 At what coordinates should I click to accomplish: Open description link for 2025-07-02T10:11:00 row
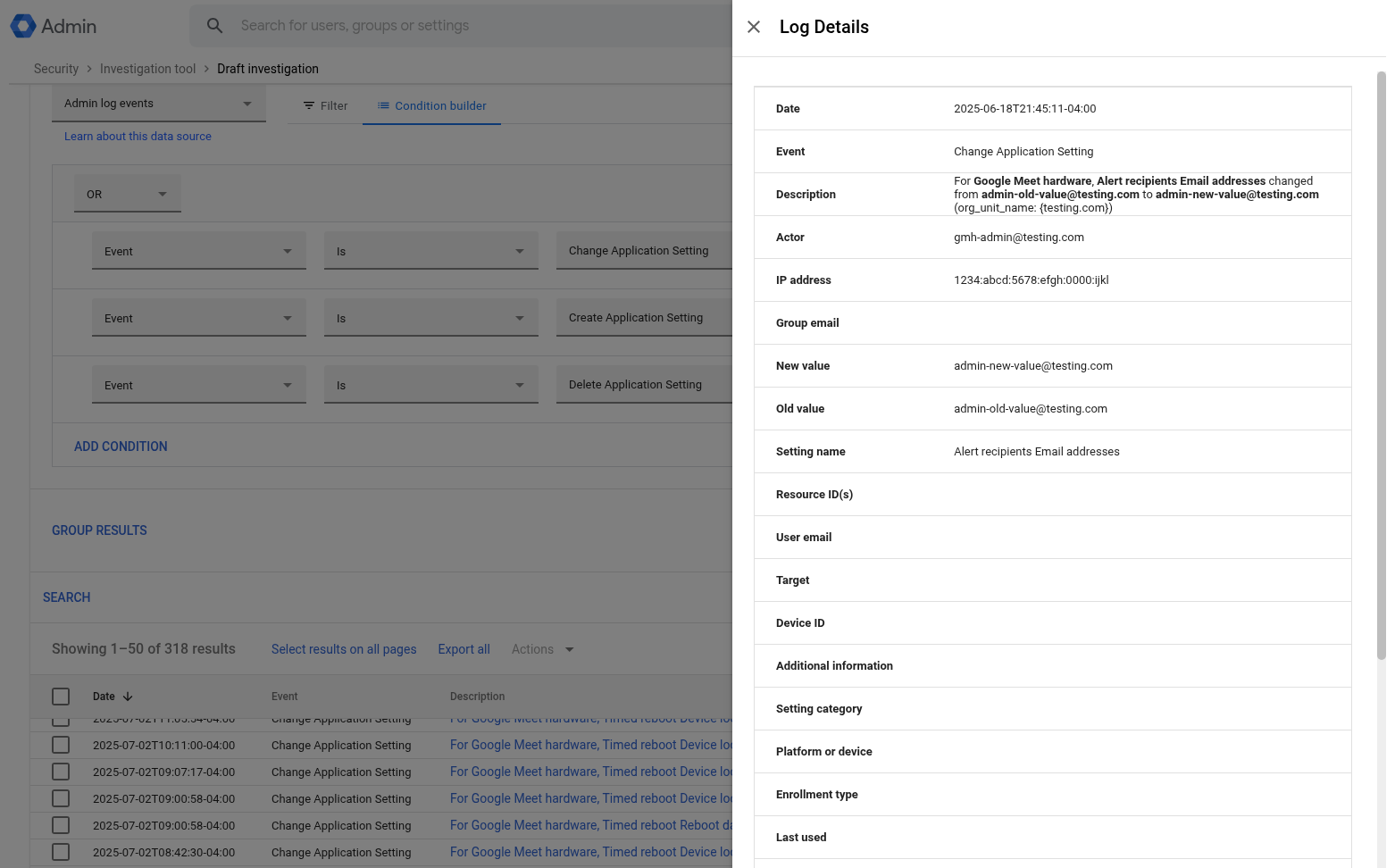pyautogui.click(x=590, y=745)
